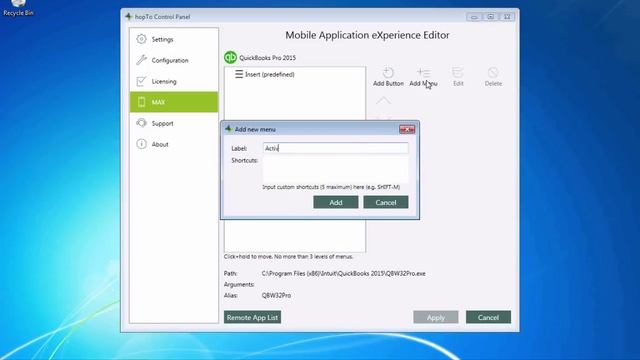Click the Add Menu icon
The height and width of the screenshot is (360, 640).
pyautogui.click(x=423, y=73)
